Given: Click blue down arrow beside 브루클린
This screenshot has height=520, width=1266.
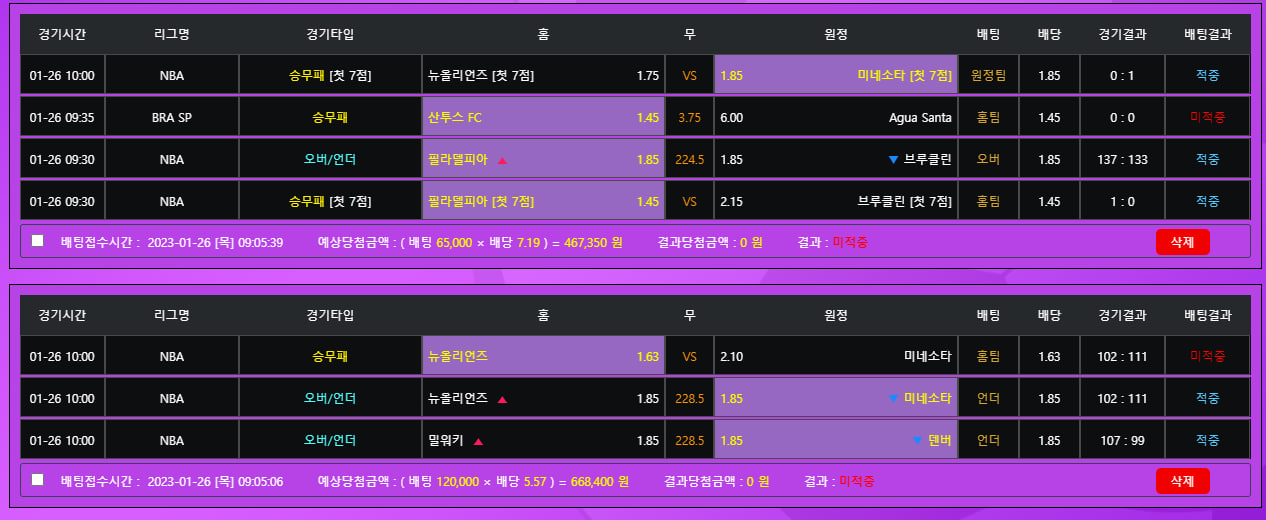Looking at the screenshot, I should coord(893,160).
